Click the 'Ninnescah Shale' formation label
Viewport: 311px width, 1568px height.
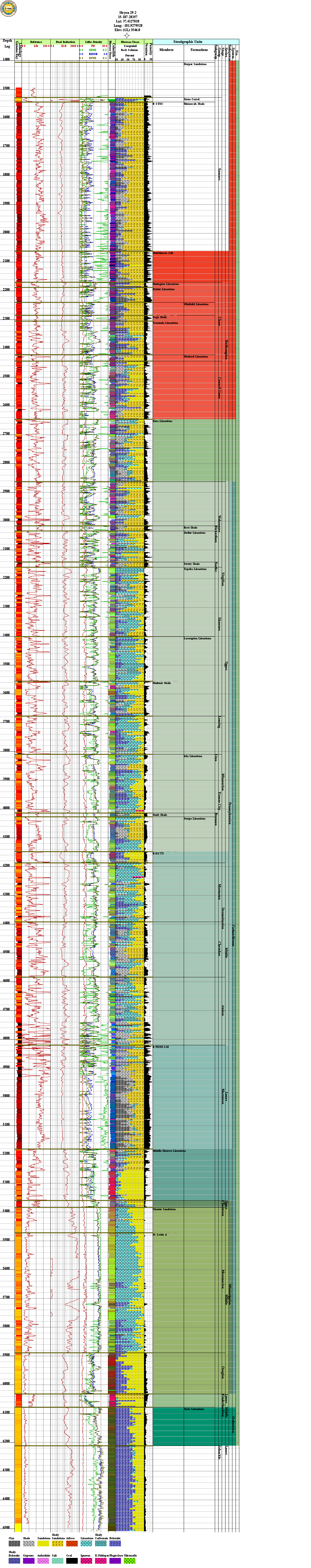click(194, 104)
